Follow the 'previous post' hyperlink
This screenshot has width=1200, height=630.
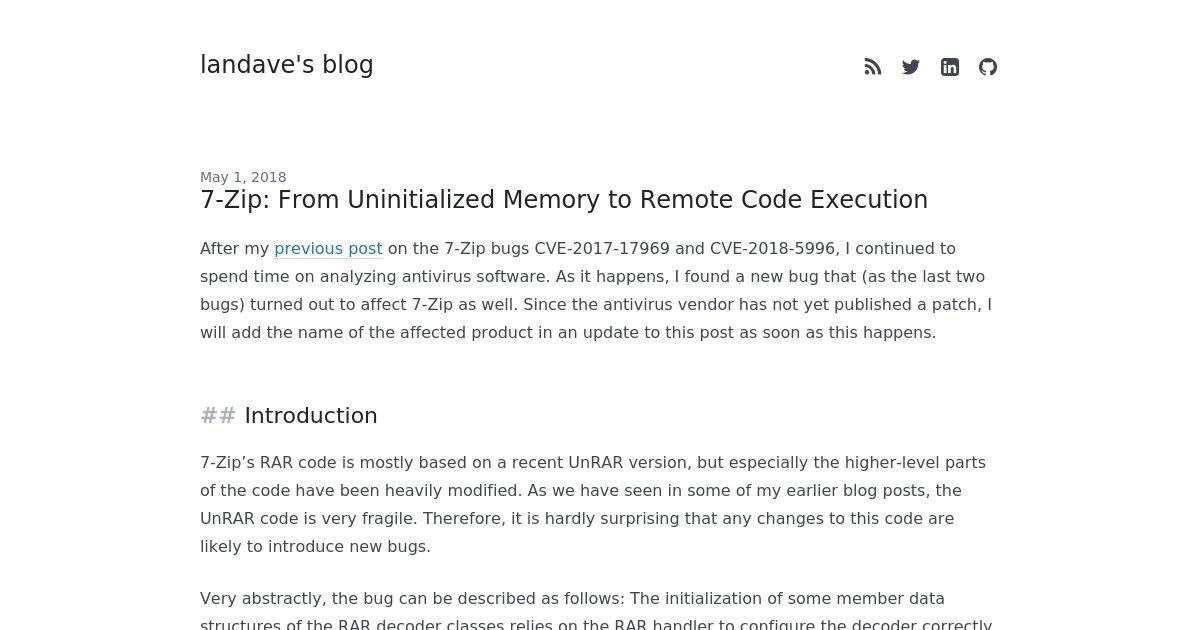coord(328,248)
